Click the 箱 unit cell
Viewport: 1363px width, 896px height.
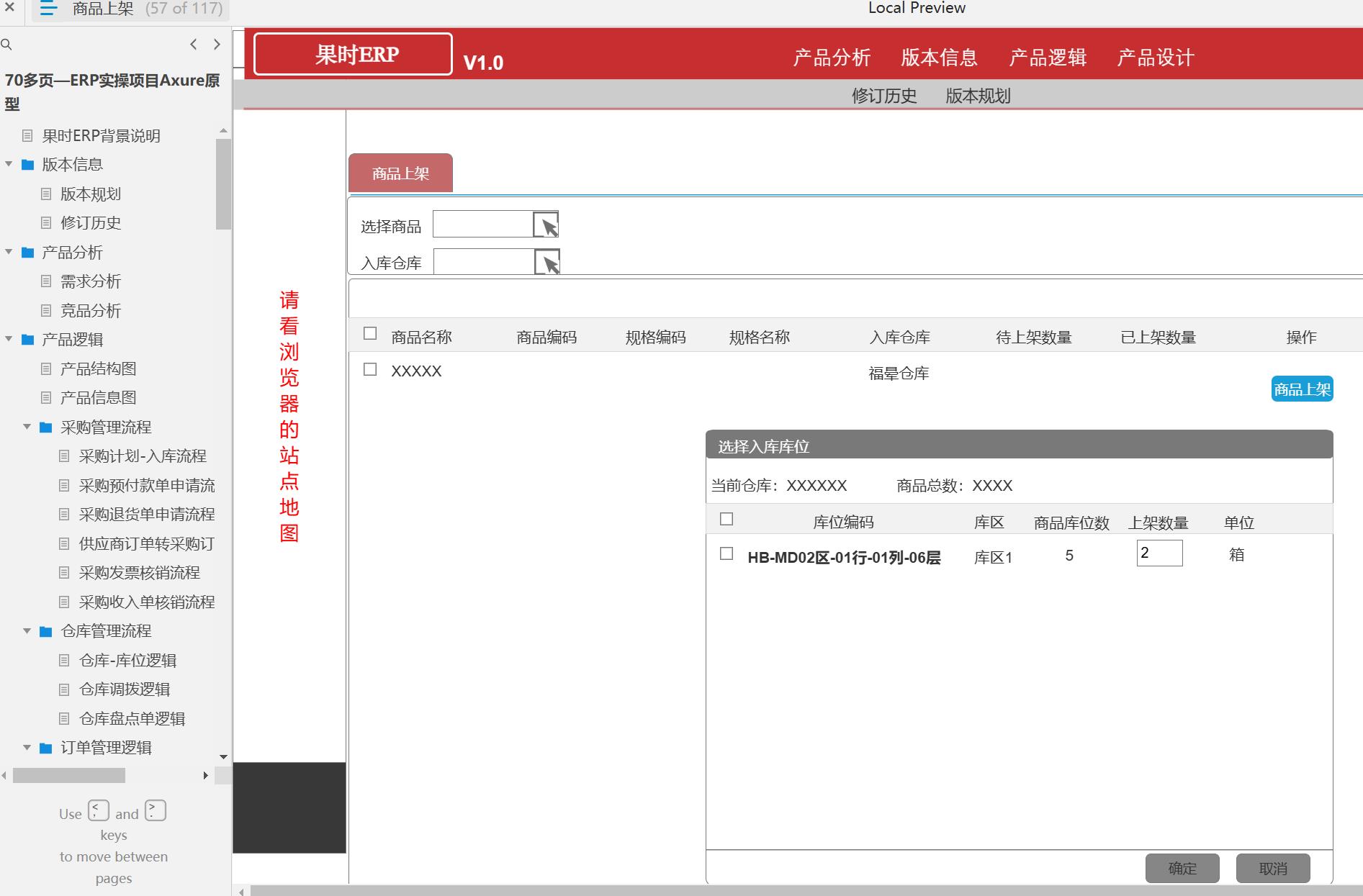coord(1236,555)
